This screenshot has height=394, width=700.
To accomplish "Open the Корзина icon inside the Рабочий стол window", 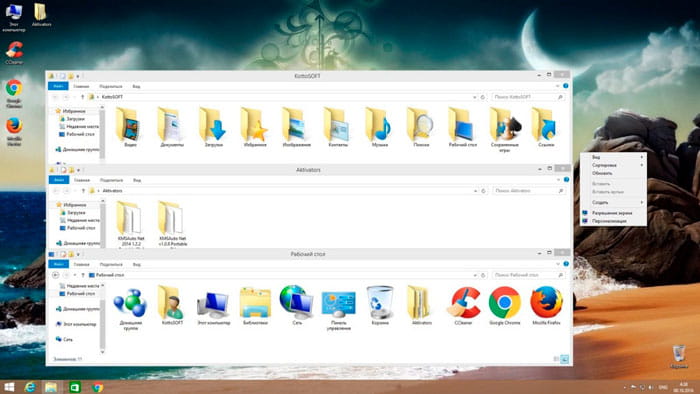I will [380, 306].
